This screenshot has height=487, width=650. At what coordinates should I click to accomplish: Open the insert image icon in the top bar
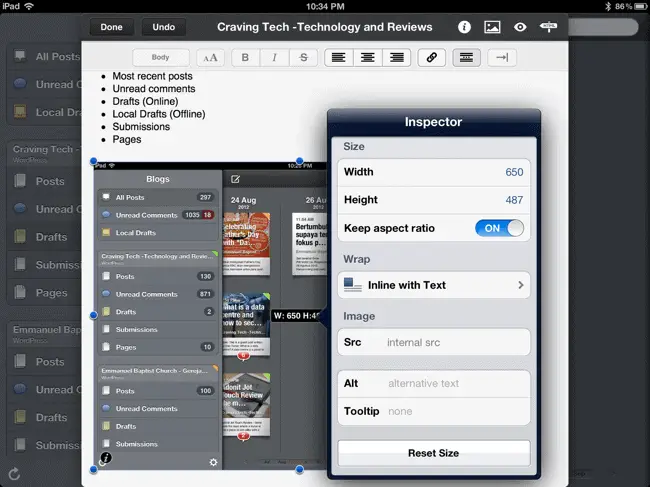(492, 27)
